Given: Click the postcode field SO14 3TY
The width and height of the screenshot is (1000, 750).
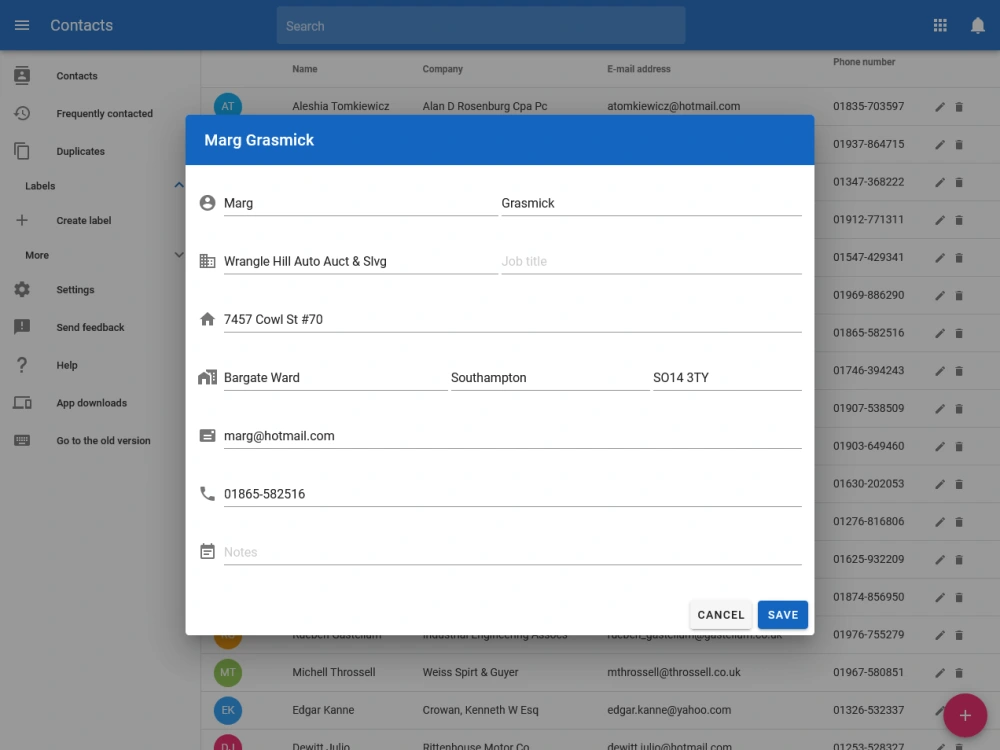Looking at the screenshot, I should coord(727,378).
